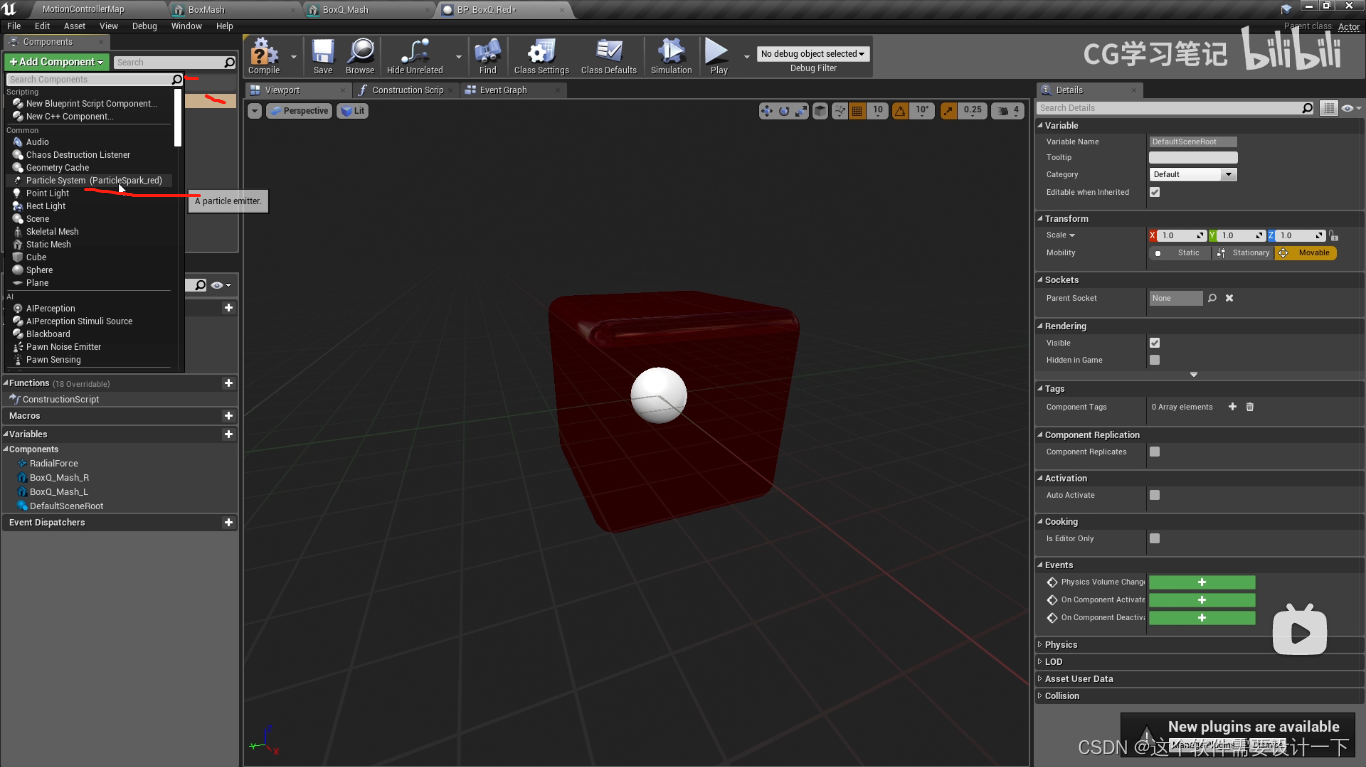Add an Audio component
This screenshot has width=1366, height=767.
tap(37, 142)
